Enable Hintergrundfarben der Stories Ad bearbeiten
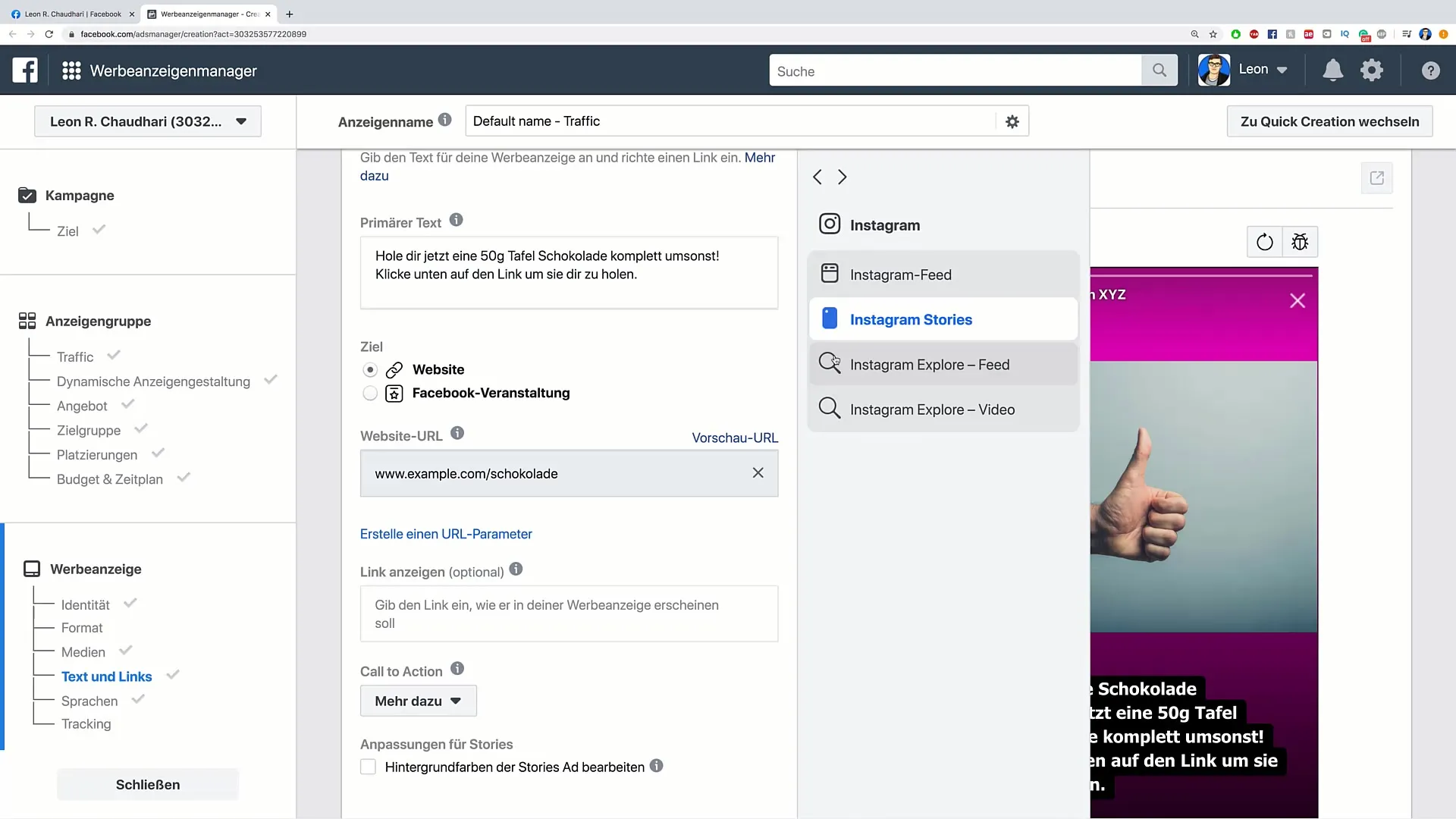Image resolution: width=1456 pixels, height=819 pixels. [x=368, y=767]
